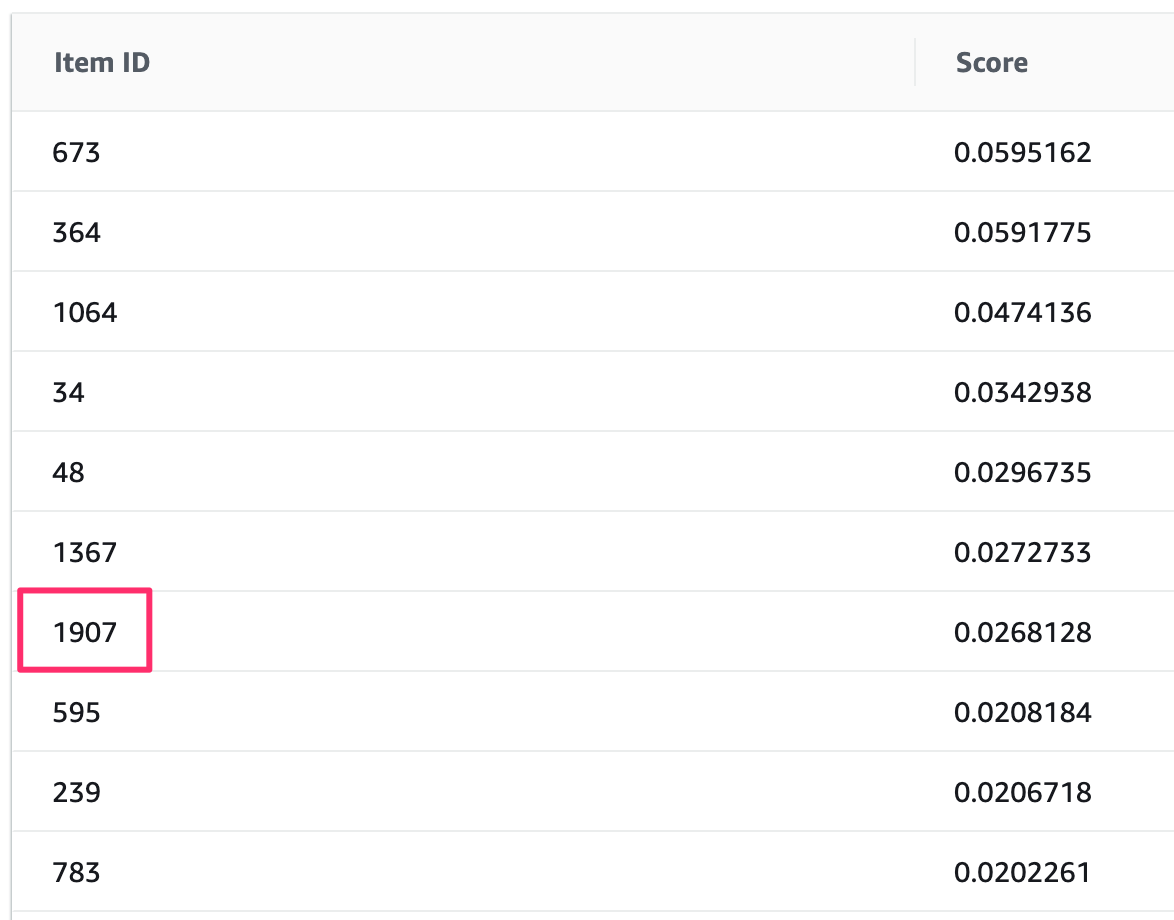Select the score 0.0591775 cell
1174x920 pixels.
[1022, 233]
